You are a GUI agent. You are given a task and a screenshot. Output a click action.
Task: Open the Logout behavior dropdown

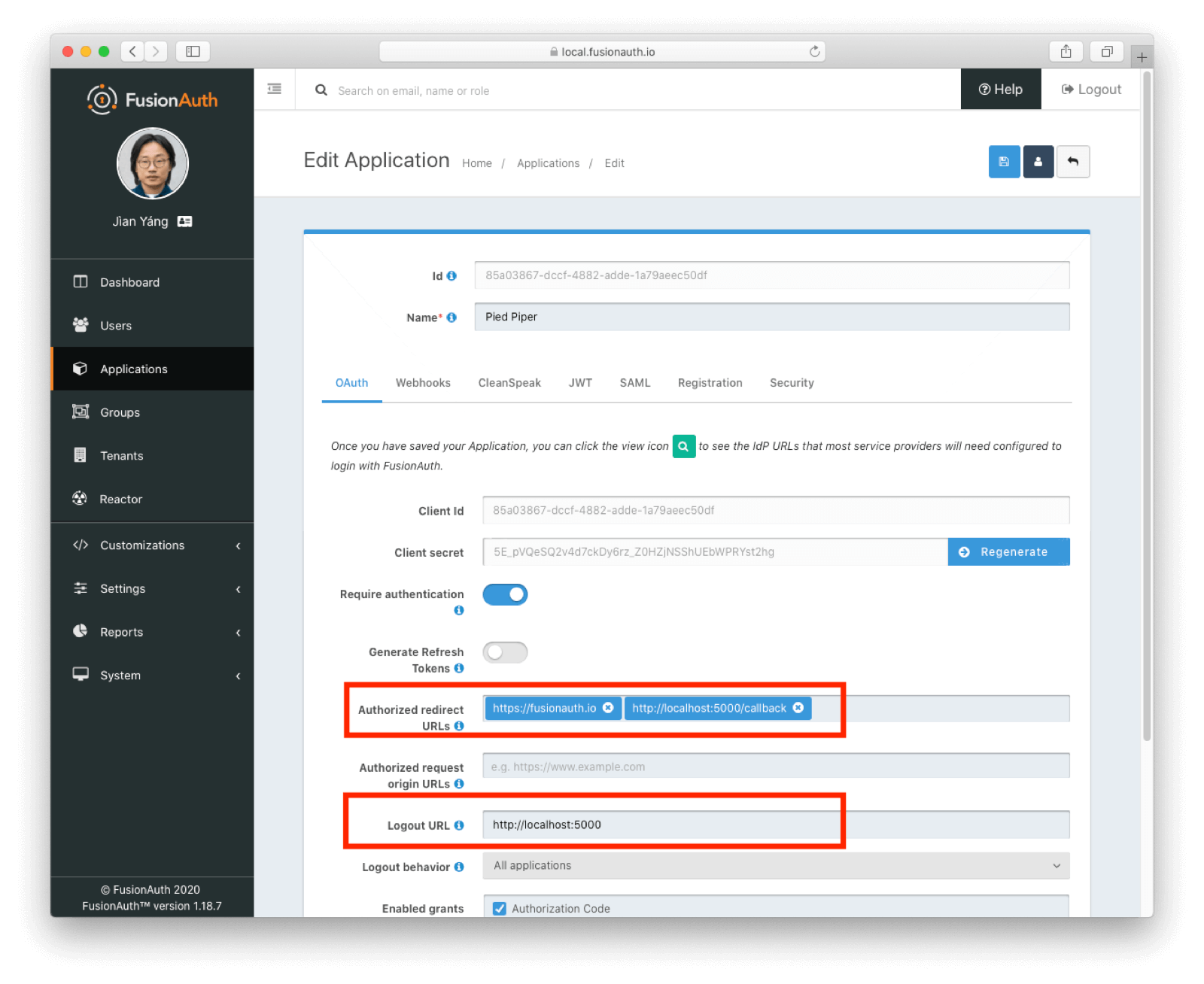click(776, 866)
